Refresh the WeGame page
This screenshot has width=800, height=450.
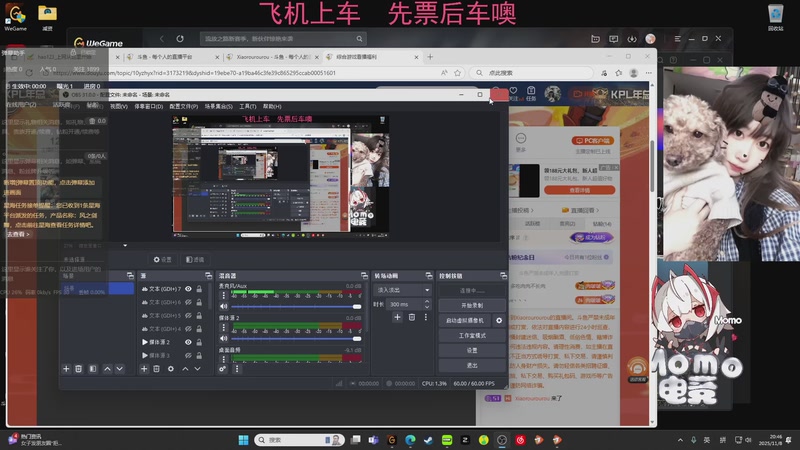(x=180, y=39)
